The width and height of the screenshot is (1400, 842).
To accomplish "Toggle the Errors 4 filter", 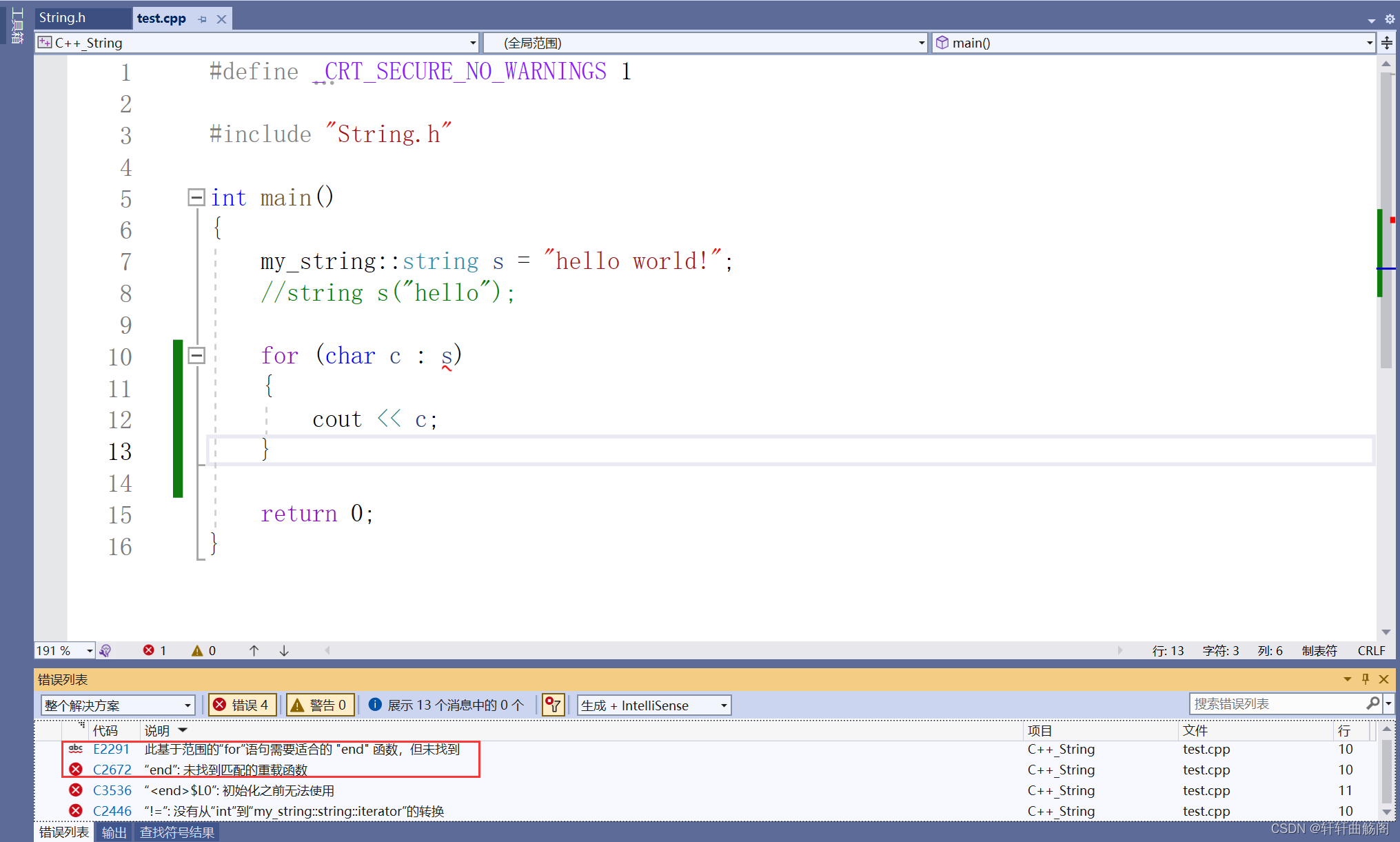I will (242, 705).
